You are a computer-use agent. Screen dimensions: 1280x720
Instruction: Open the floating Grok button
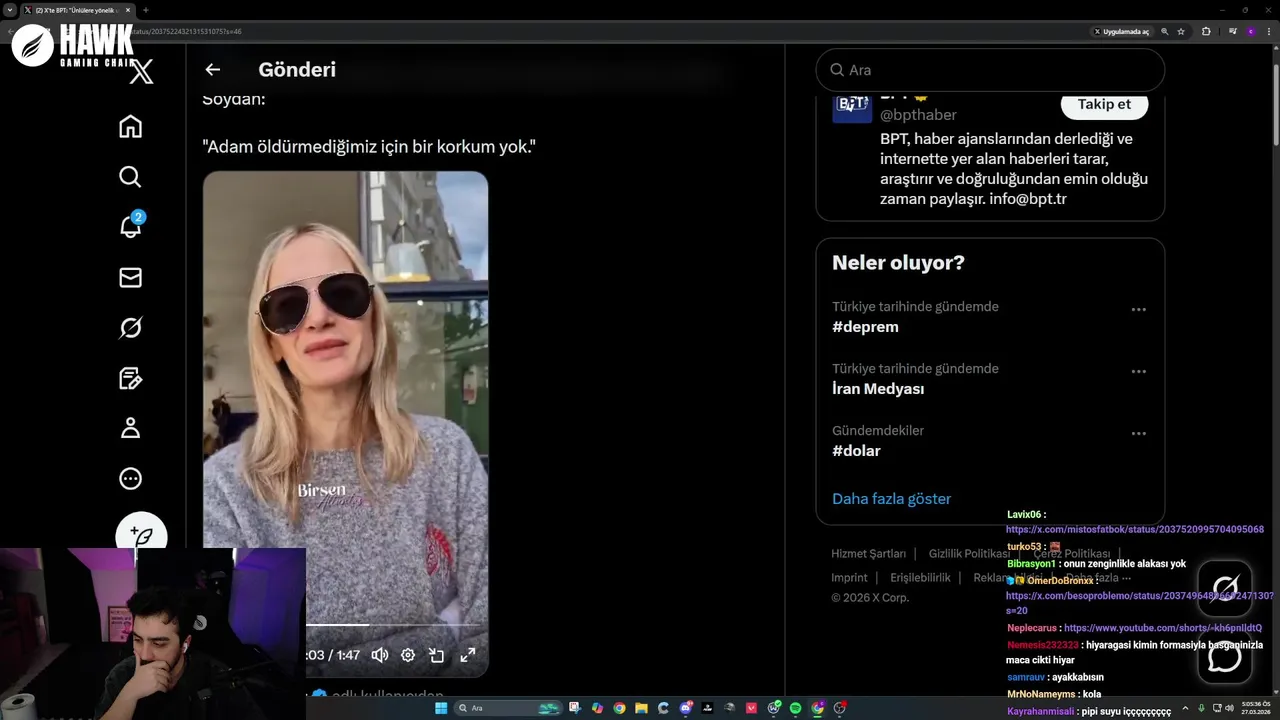point(1225,588)
